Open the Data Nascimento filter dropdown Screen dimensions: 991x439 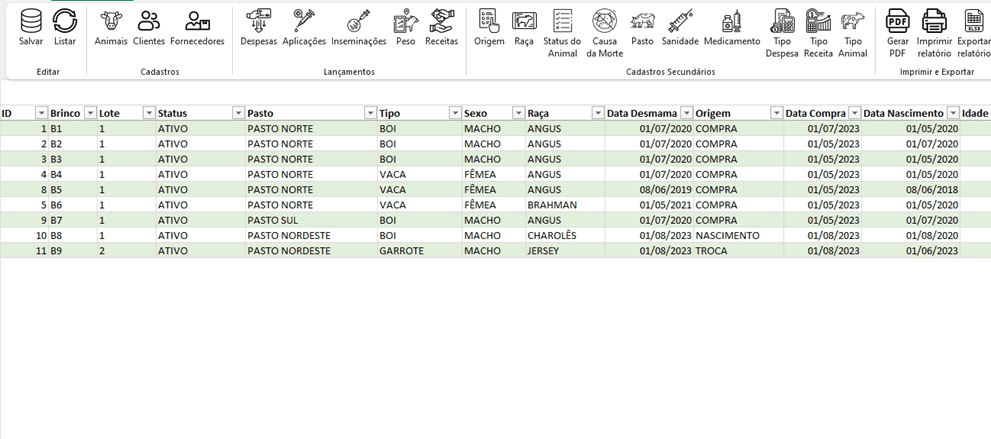point(953,113)
